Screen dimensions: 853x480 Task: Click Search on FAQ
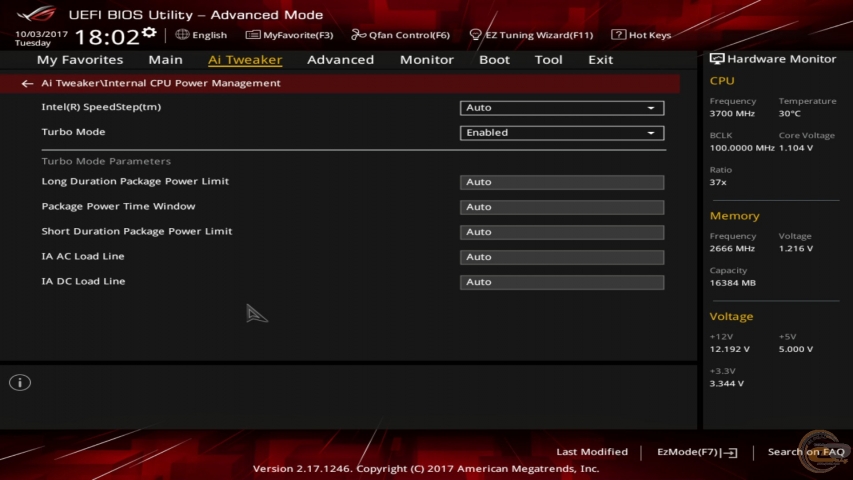click(806, 452)
